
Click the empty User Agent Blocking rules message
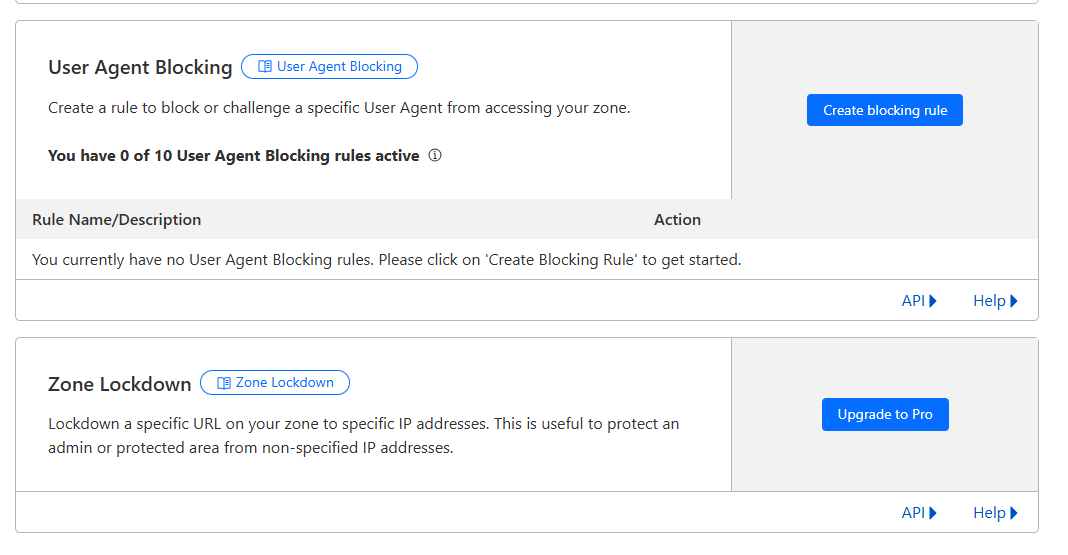point(386,260)
